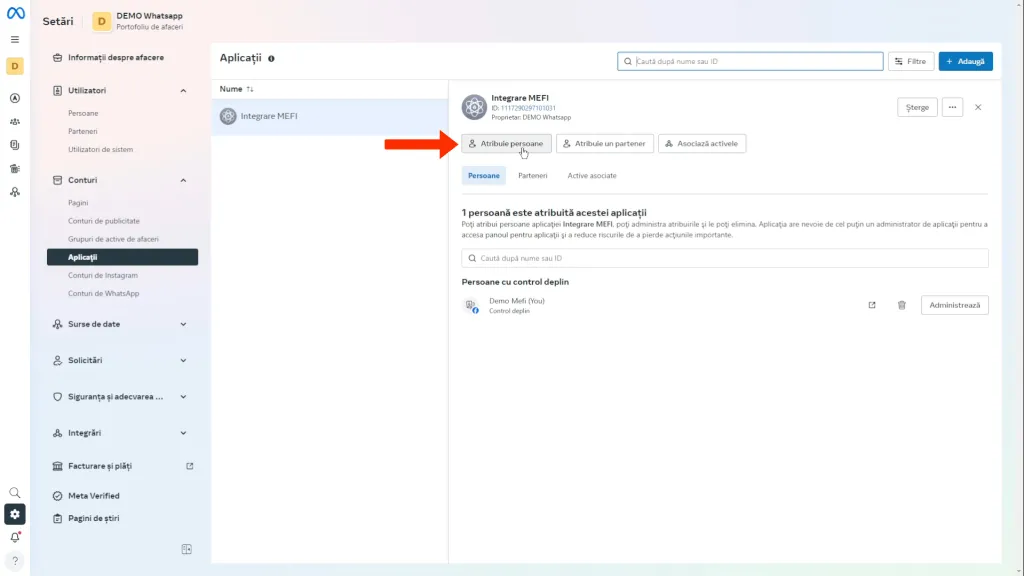Click the Meta logo icon
1024x576 pixels.
coord(16,13)
